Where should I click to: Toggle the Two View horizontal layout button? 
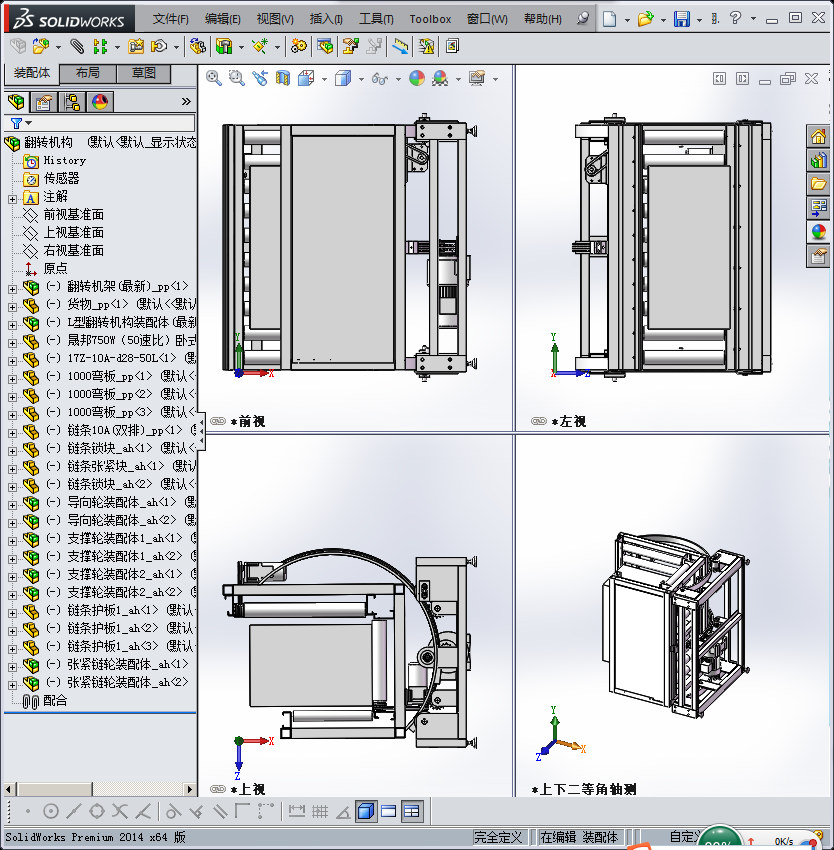click(389, 812)
